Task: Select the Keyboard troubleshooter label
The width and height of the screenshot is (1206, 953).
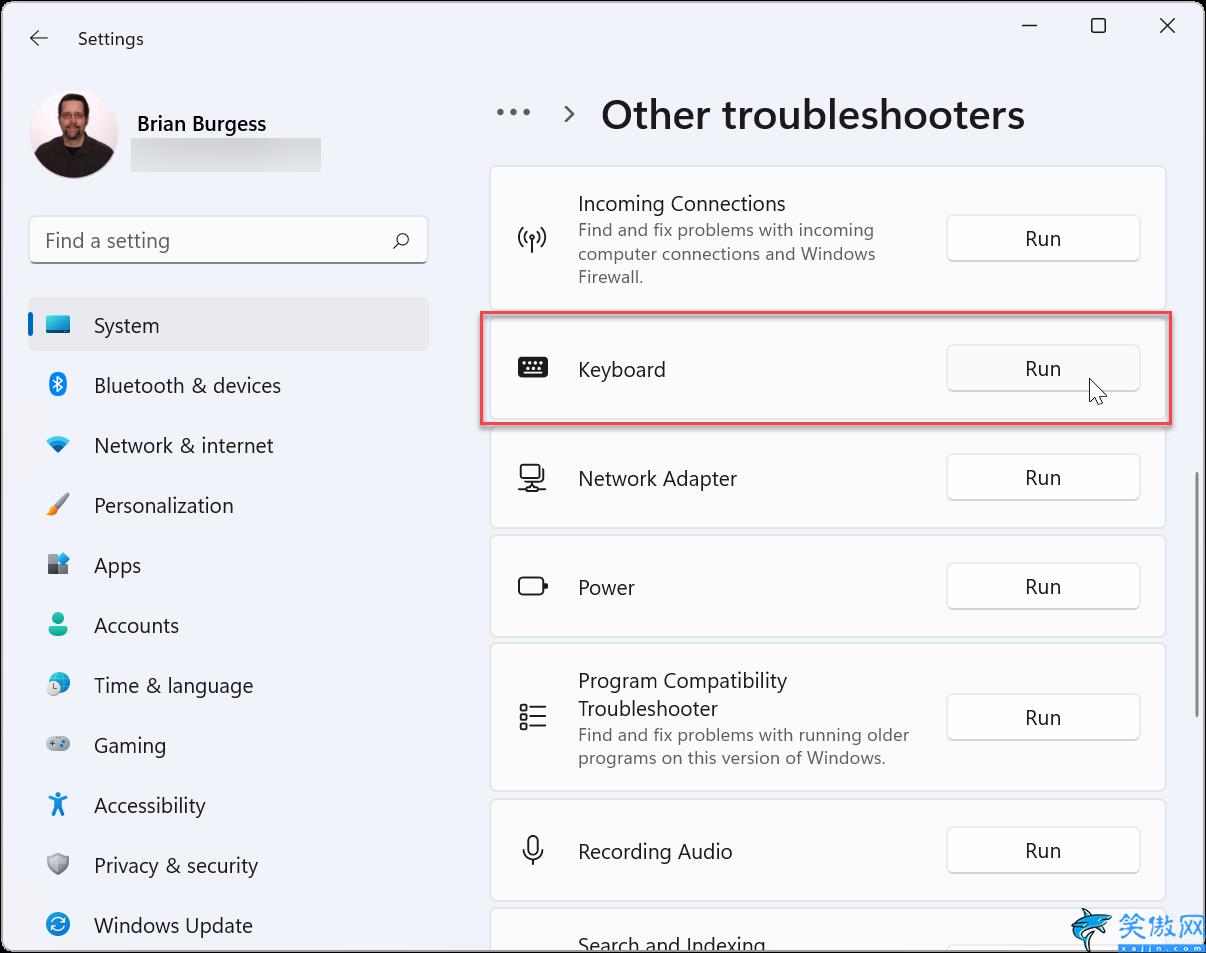Action: click(x=622, y=370)
